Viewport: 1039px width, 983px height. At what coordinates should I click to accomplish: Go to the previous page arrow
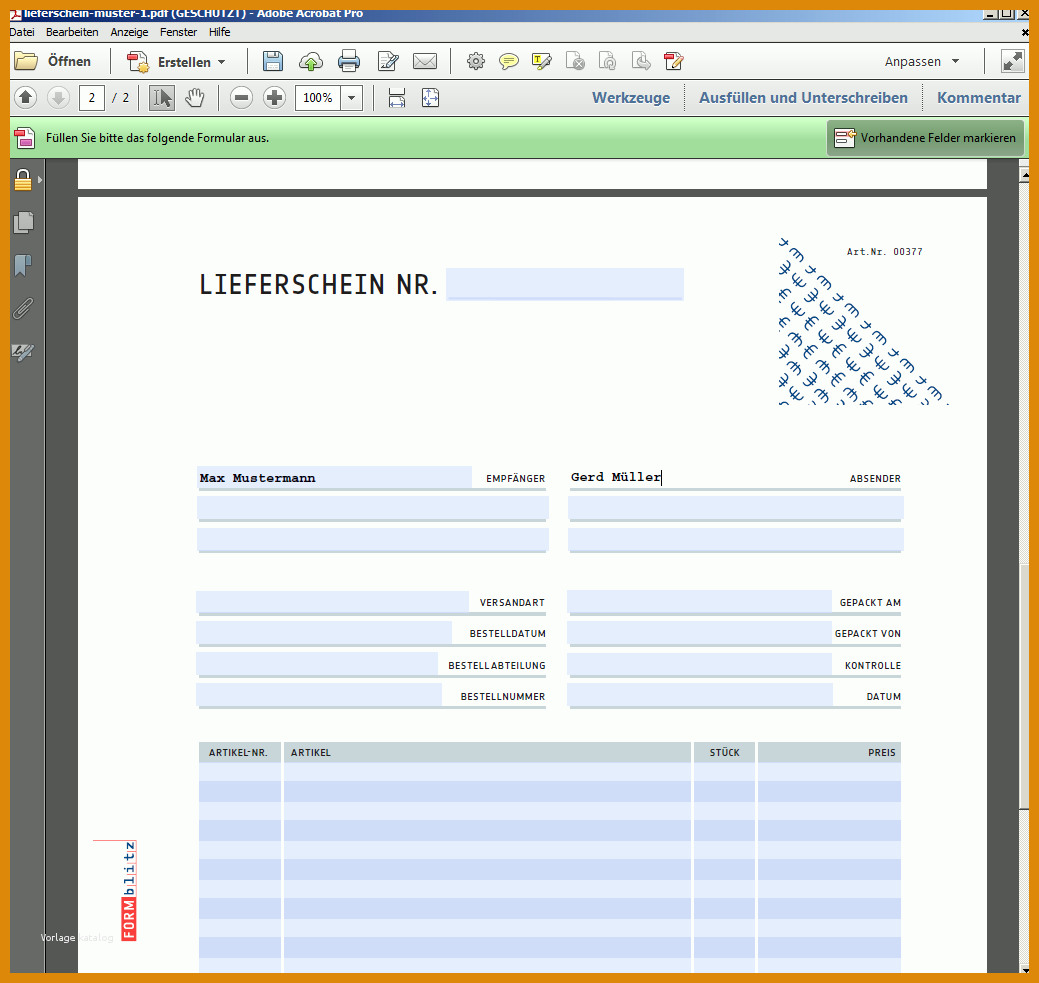[25, 98]
